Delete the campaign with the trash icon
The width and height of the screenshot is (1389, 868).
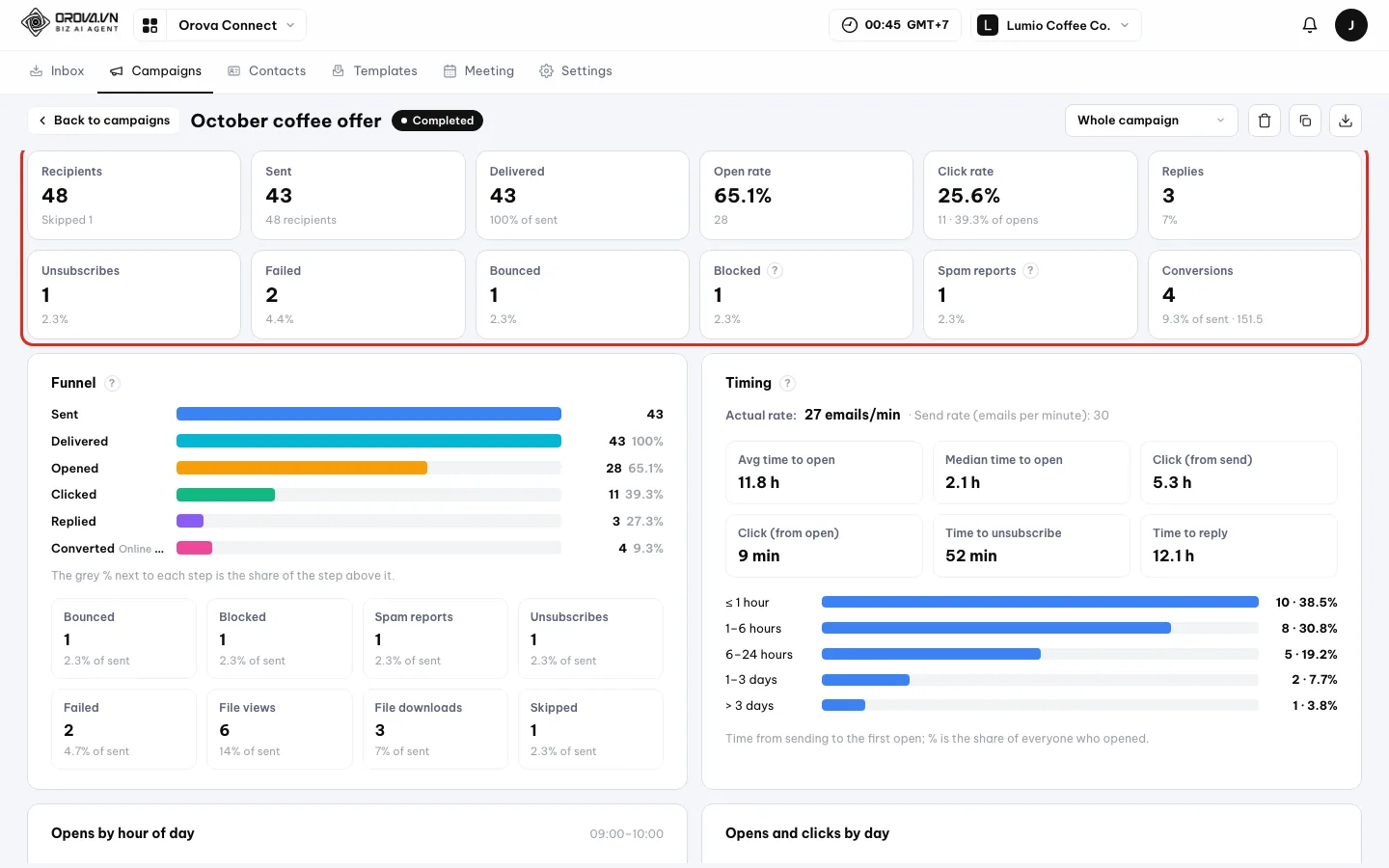(1265, 121)
